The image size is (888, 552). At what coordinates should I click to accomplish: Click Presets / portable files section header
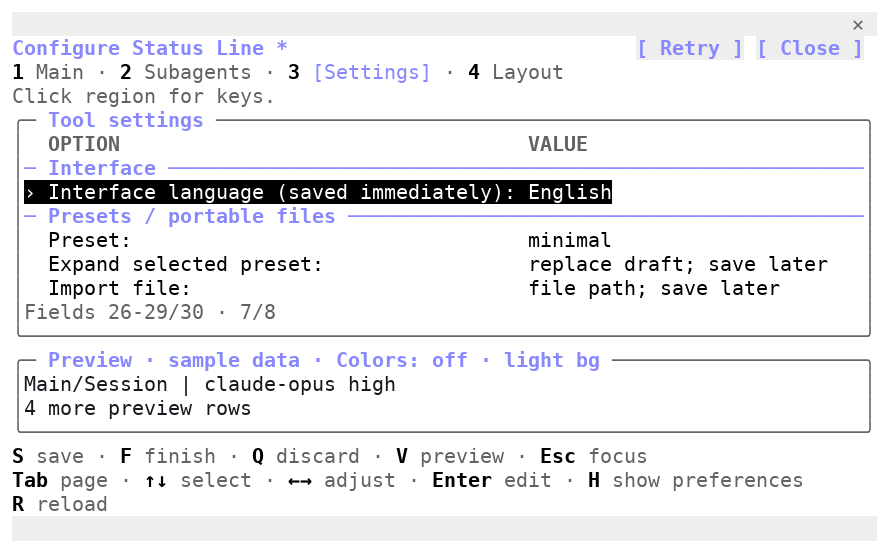[192, 216]
